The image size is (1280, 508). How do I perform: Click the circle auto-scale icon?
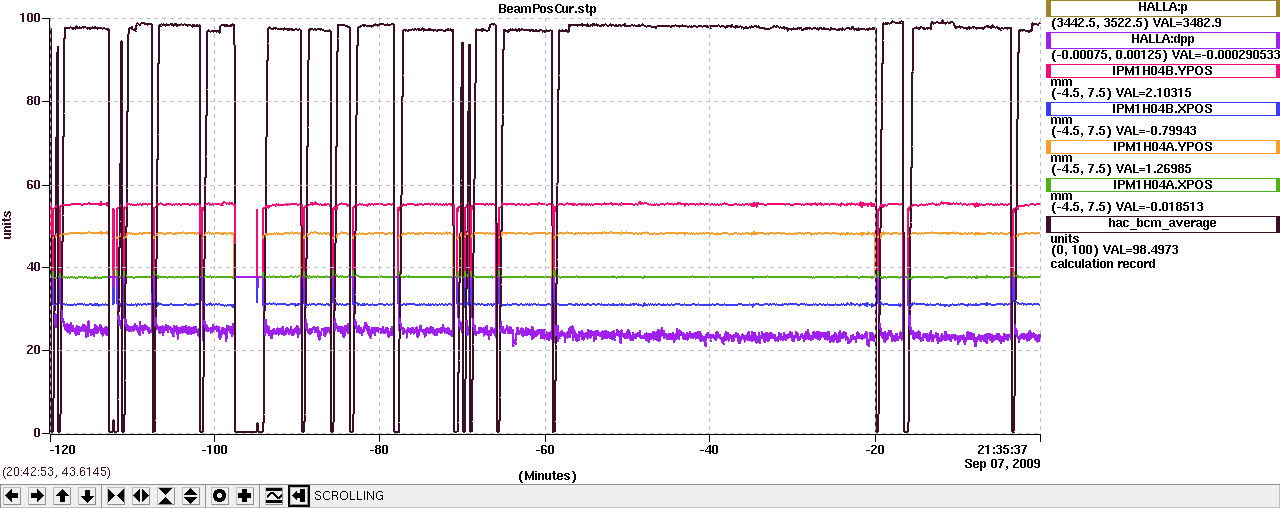pos(220,496)
